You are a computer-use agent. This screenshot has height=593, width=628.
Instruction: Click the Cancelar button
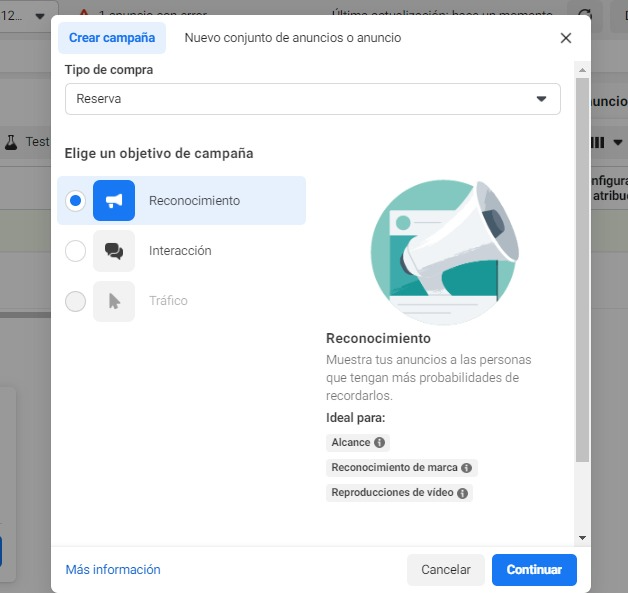tap(445, 570)
